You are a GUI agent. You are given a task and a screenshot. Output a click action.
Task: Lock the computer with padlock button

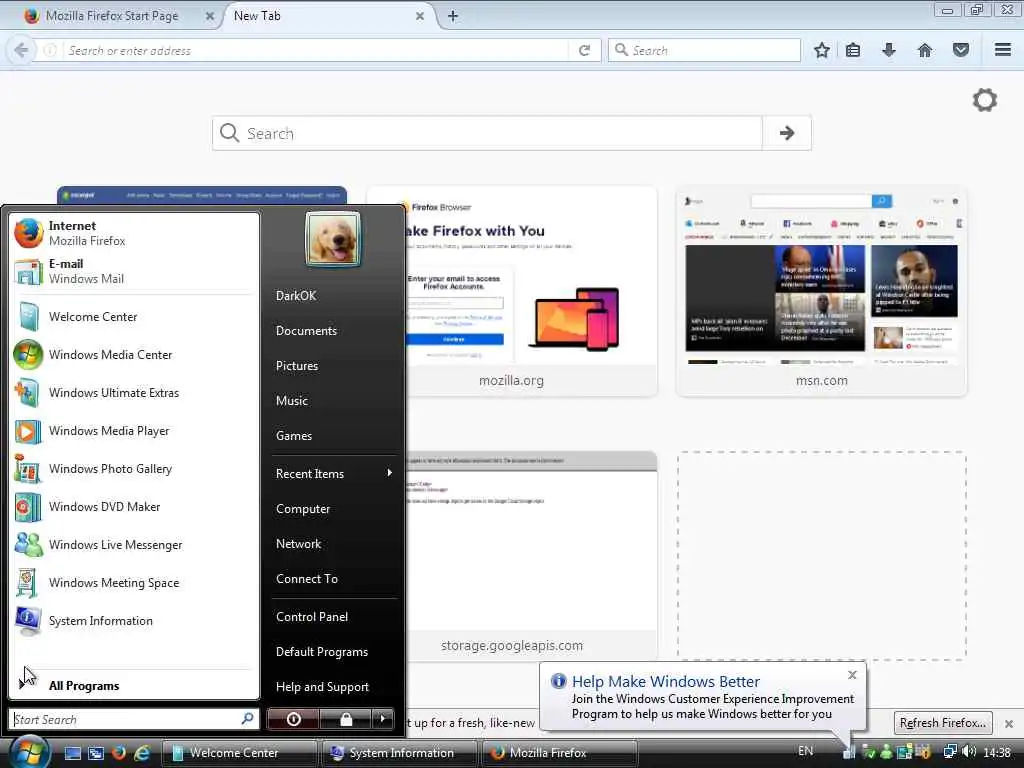tap(345, 719)
